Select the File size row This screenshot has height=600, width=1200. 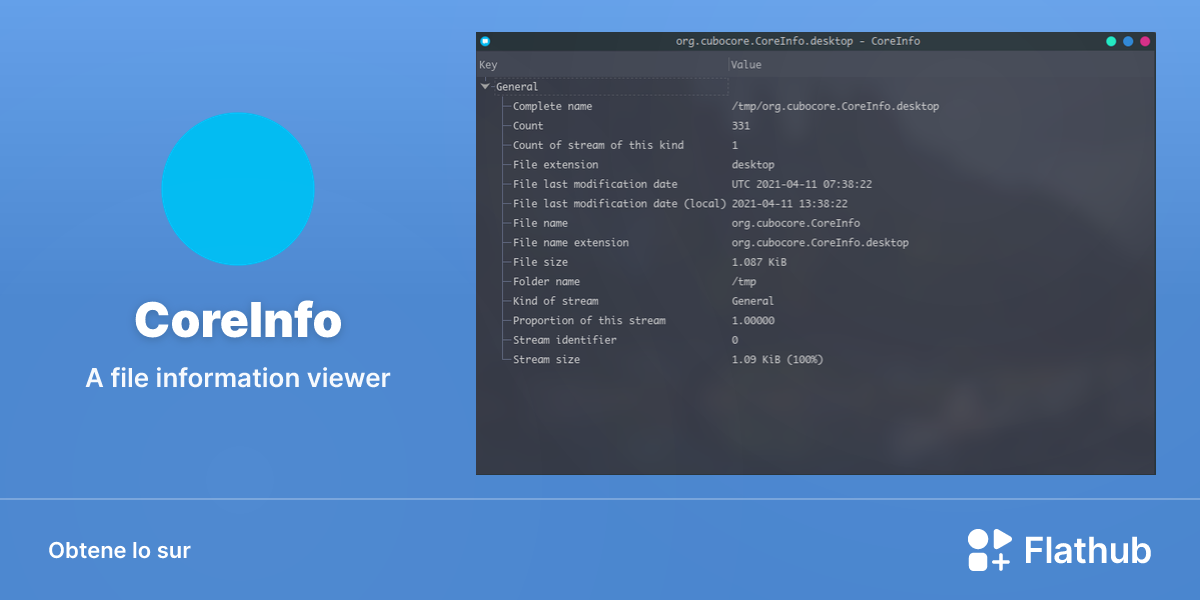[x=816, y=262]
